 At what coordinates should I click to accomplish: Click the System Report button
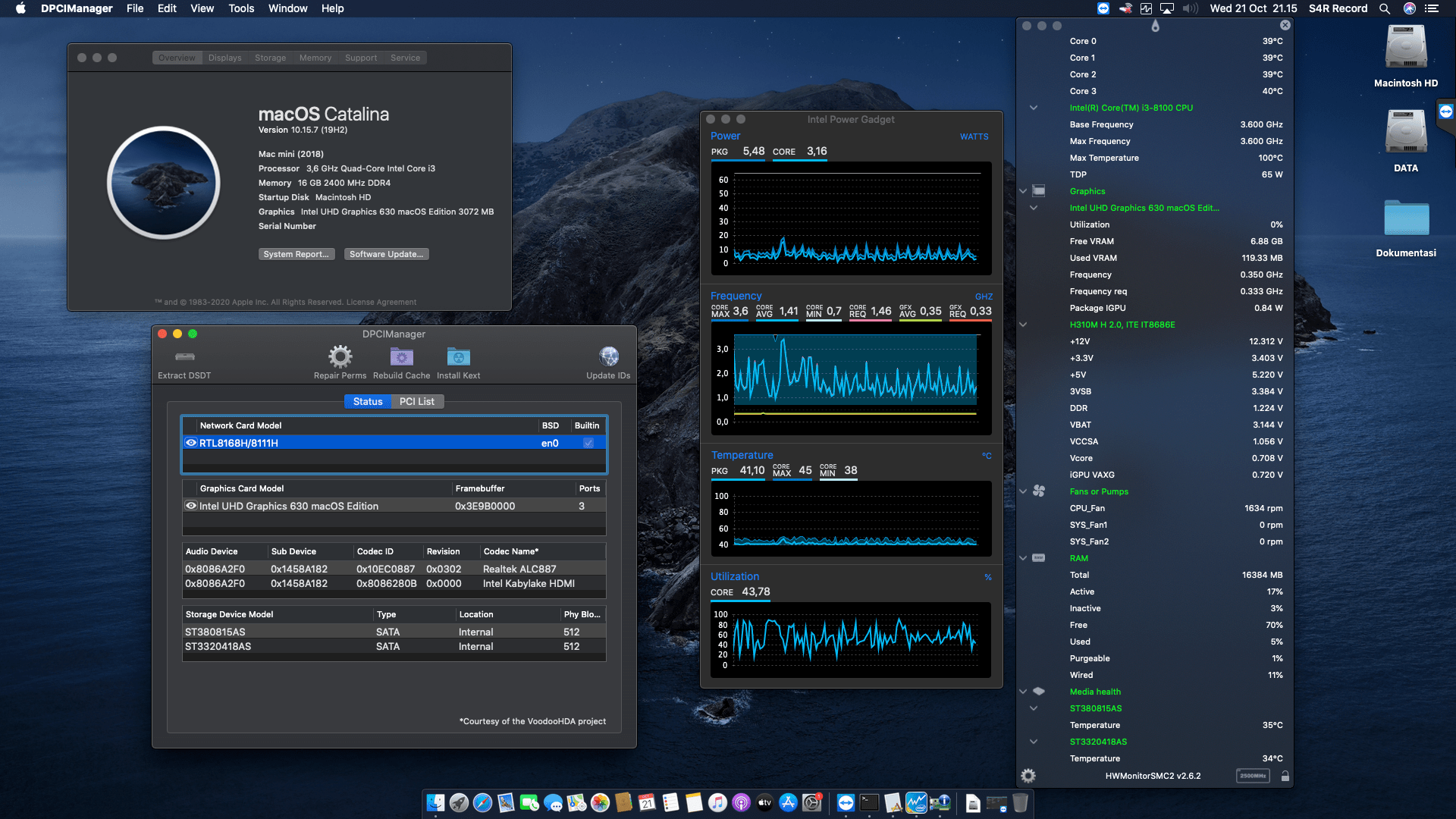point(297,254)
